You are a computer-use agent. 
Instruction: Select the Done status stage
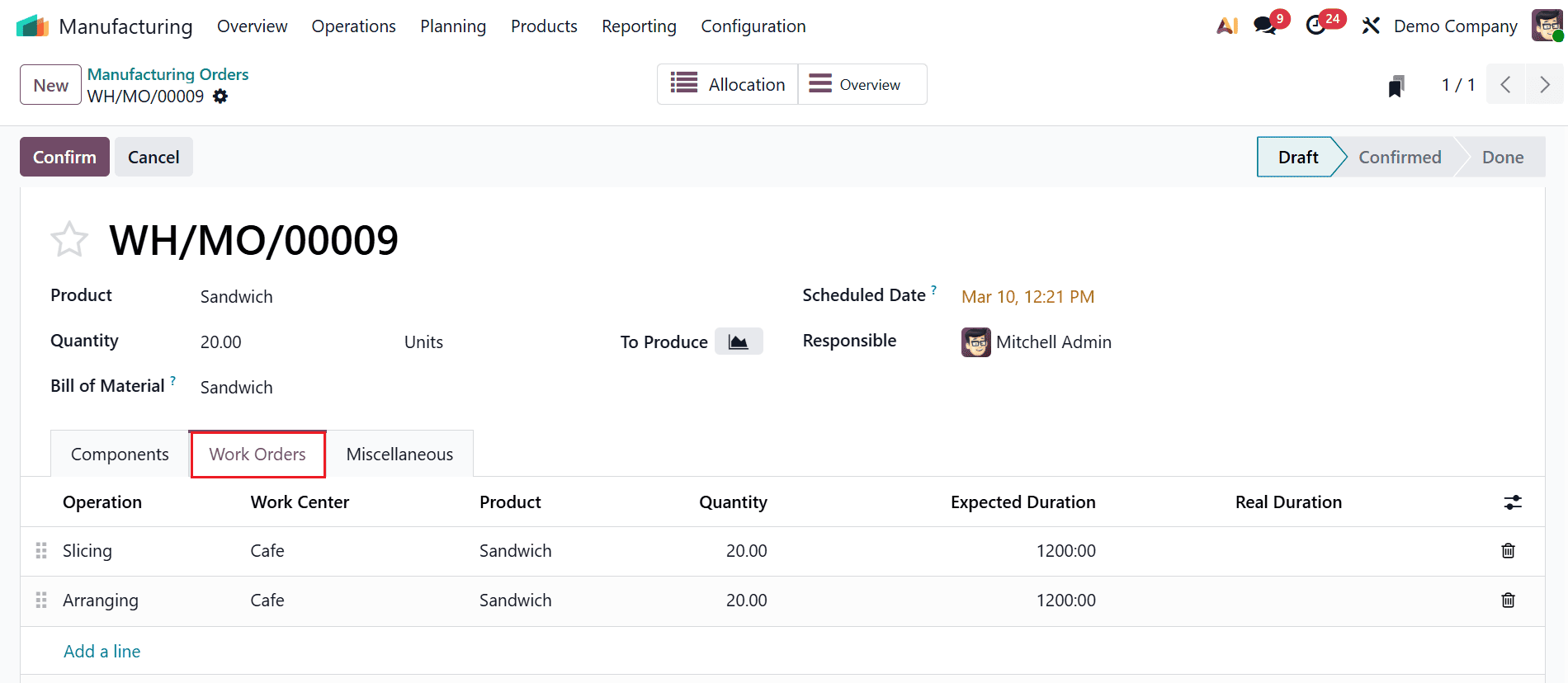[x=1503, y=157]
